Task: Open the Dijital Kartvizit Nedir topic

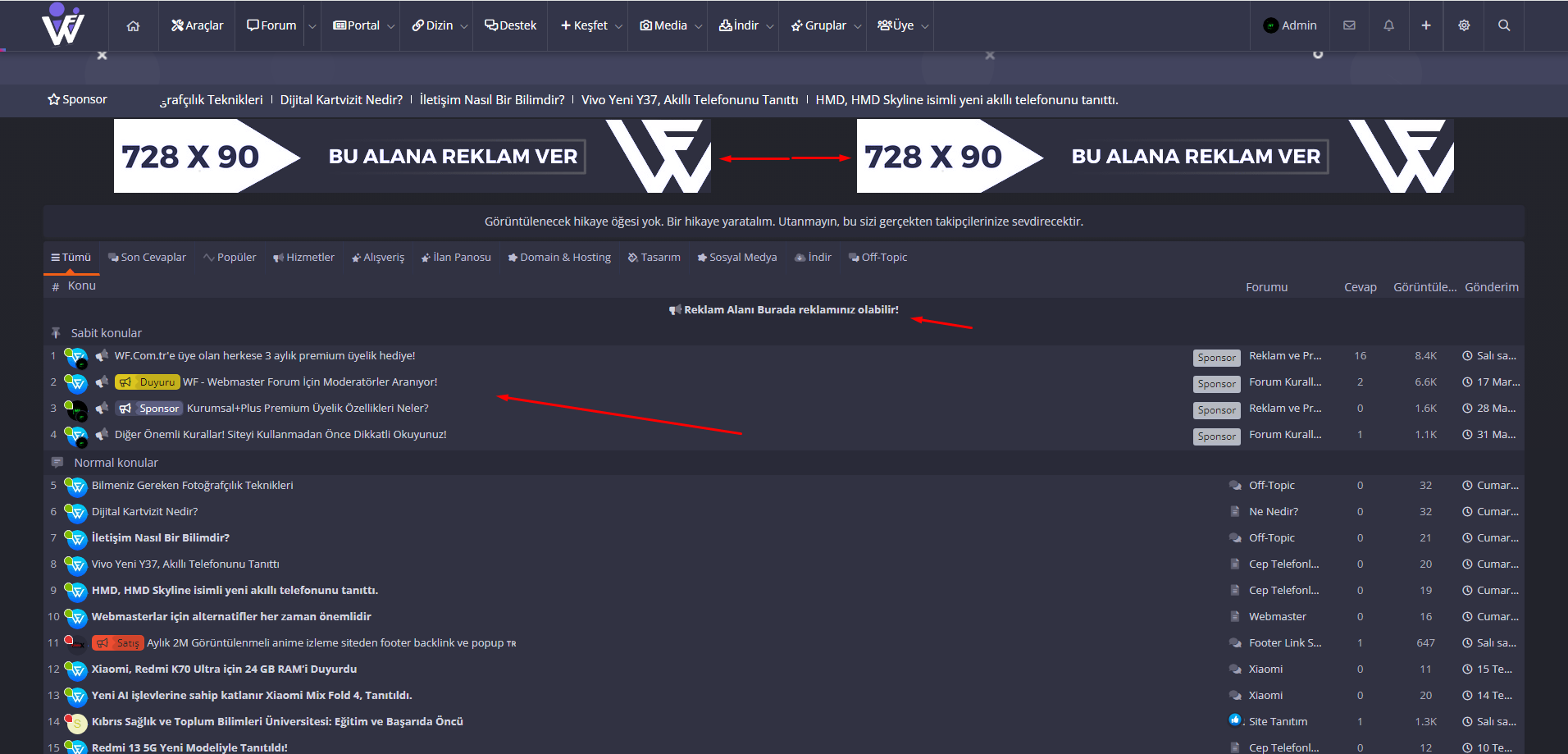Action: click(144, 511)
